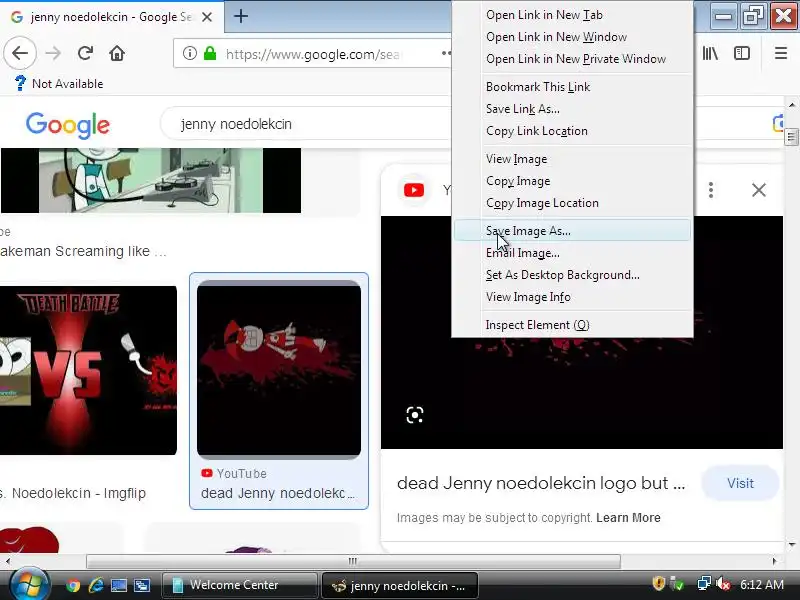This screenshot has height=600, width=800.
Task: Open the Death Battle VS thumbnail
Action: [88, 370]
